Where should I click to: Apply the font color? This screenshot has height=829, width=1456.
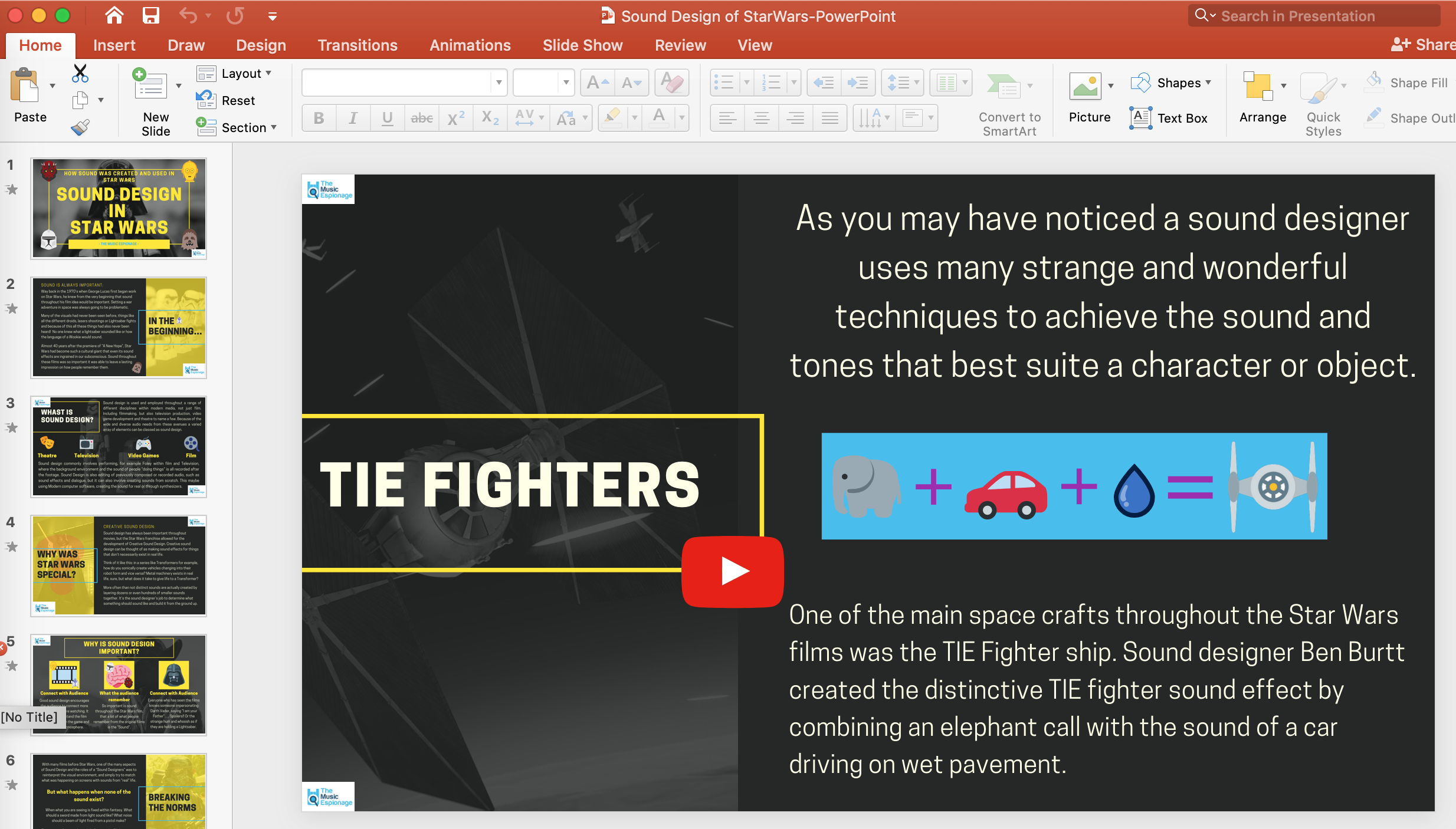[x=660, y=117]
